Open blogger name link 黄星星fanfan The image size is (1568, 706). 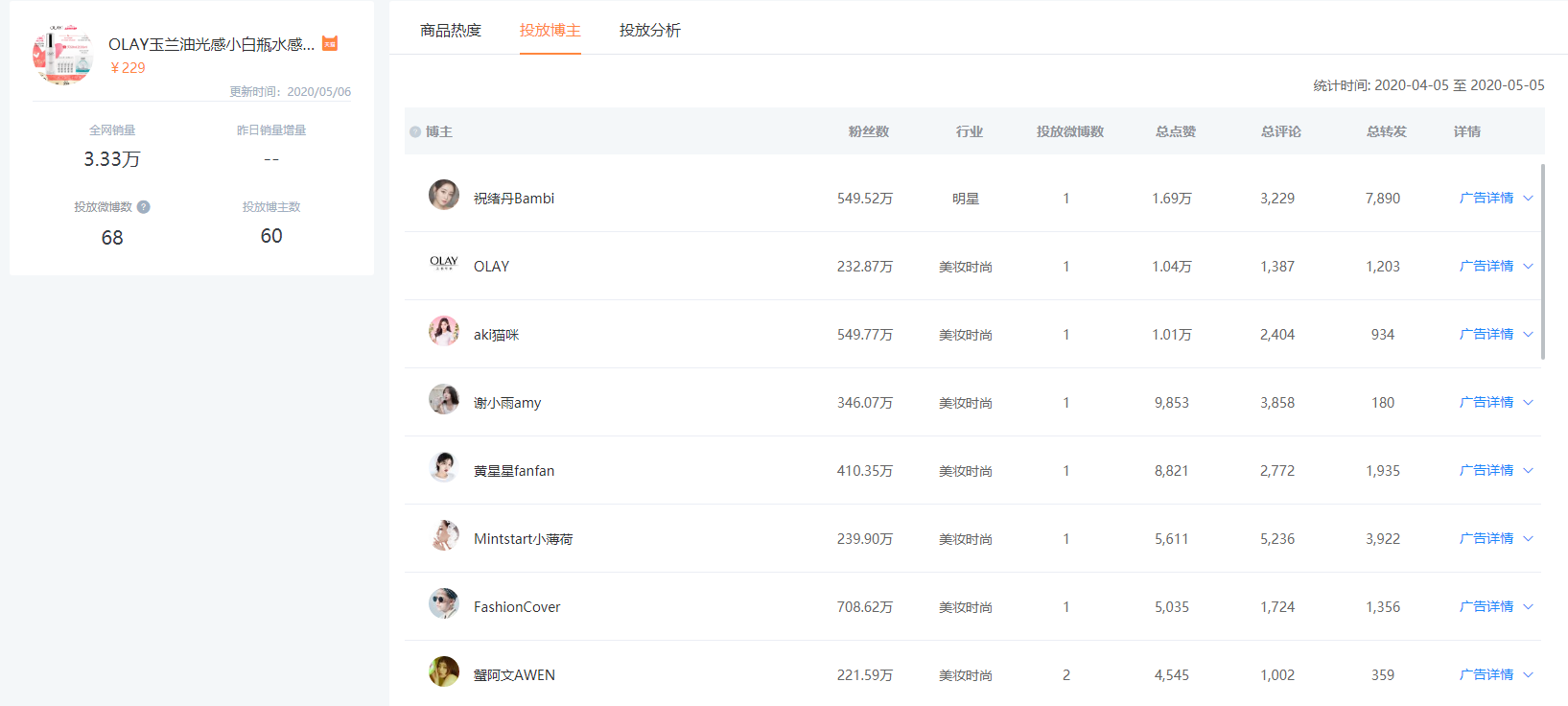pos(514,471)
